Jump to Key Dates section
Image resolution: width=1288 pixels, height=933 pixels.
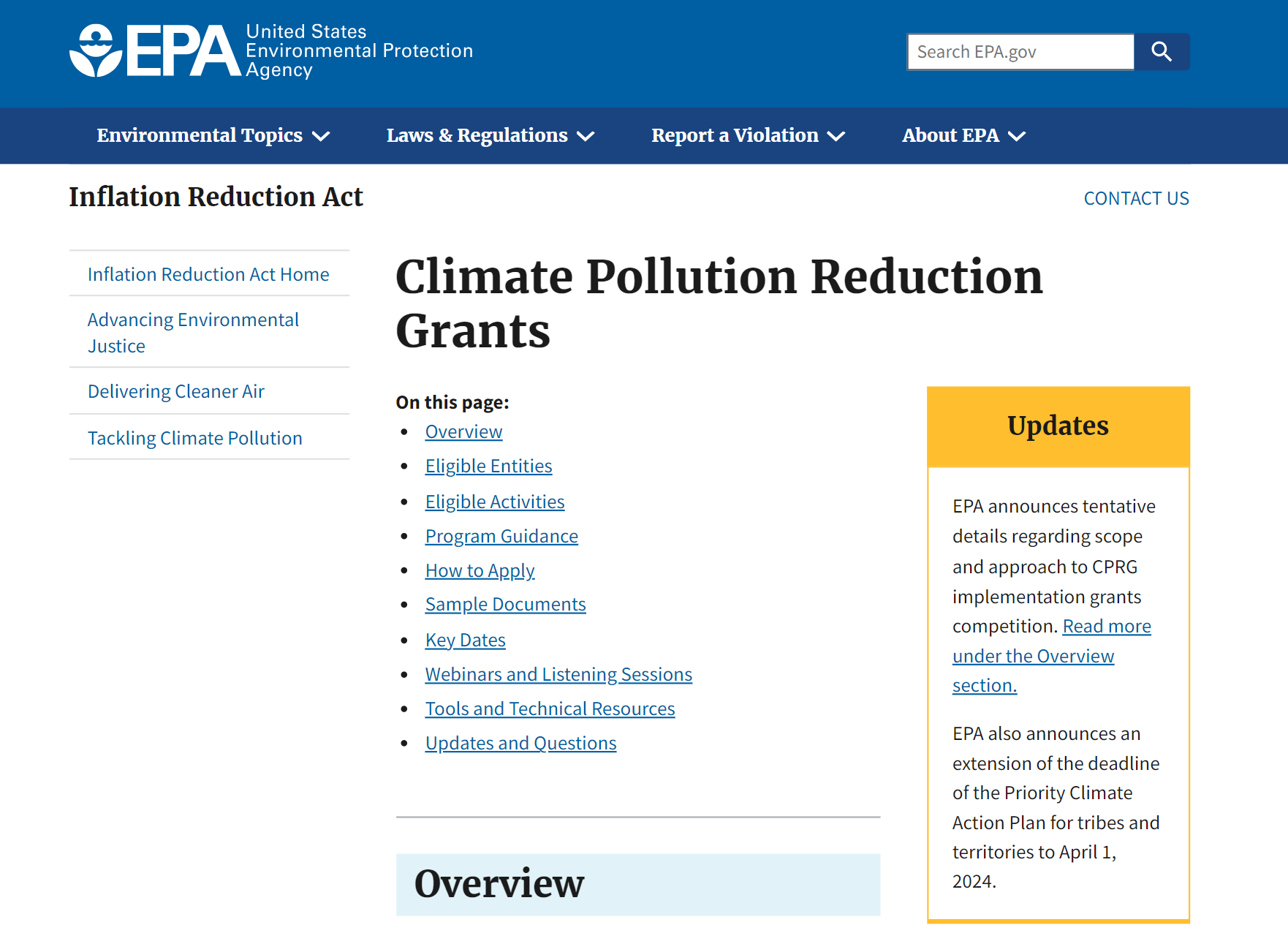pos(465,641)
